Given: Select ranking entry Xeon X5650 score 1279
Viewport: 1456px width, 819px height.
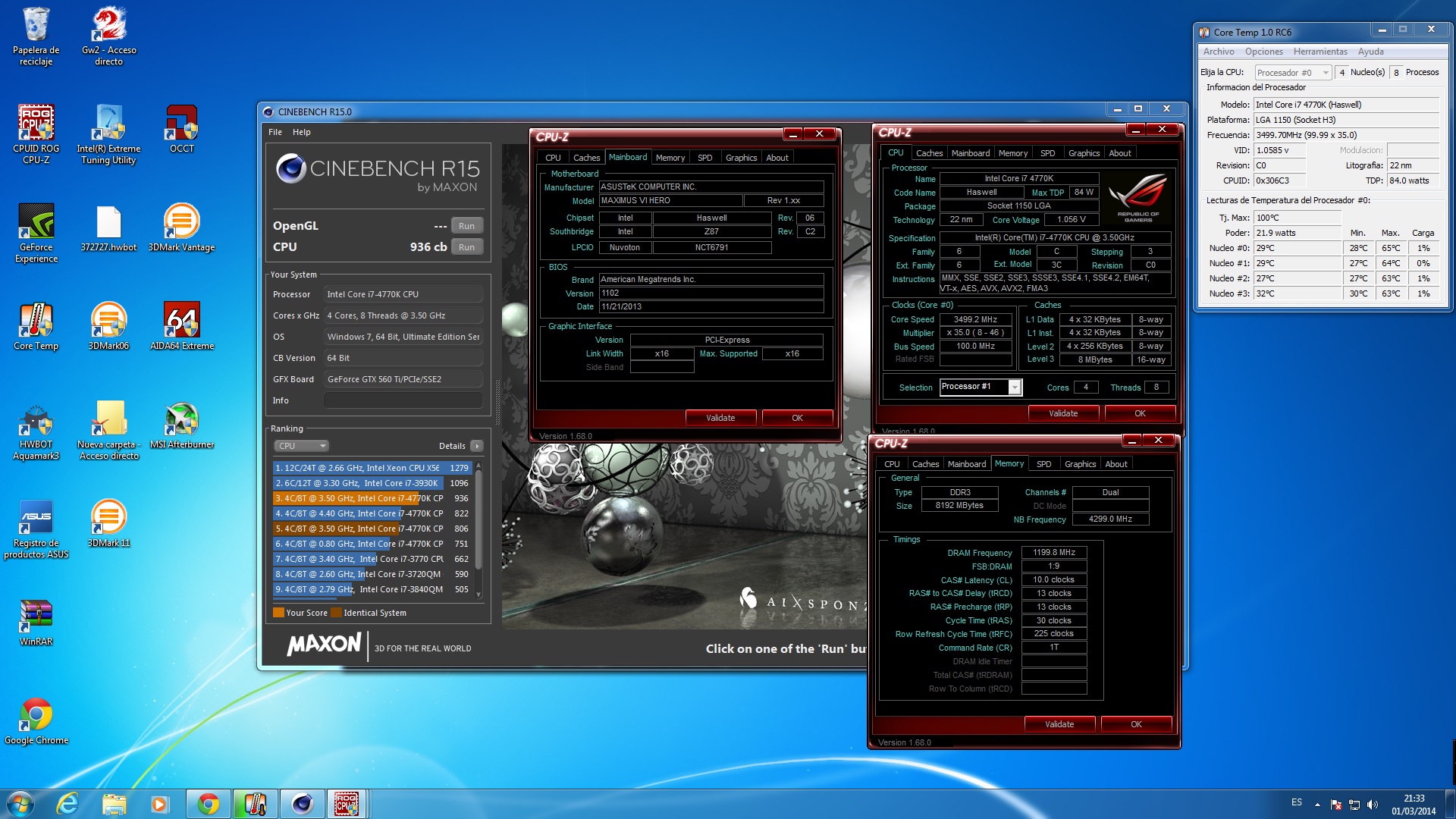Looking at the screenshot, I should (x=372, y=468).
